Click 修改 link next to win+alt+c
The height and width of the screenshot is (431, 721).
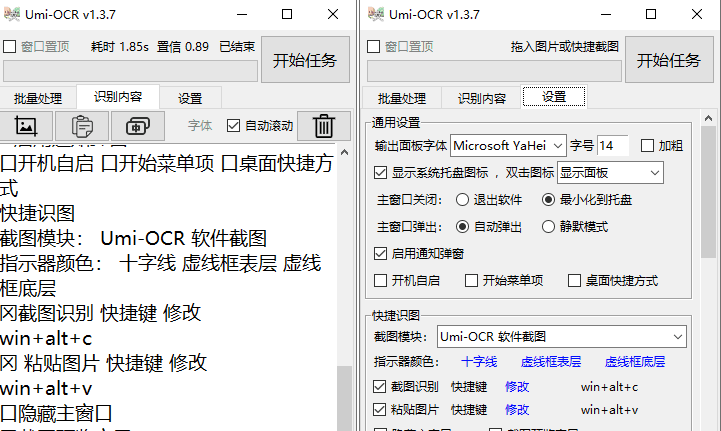pos(517,386)
